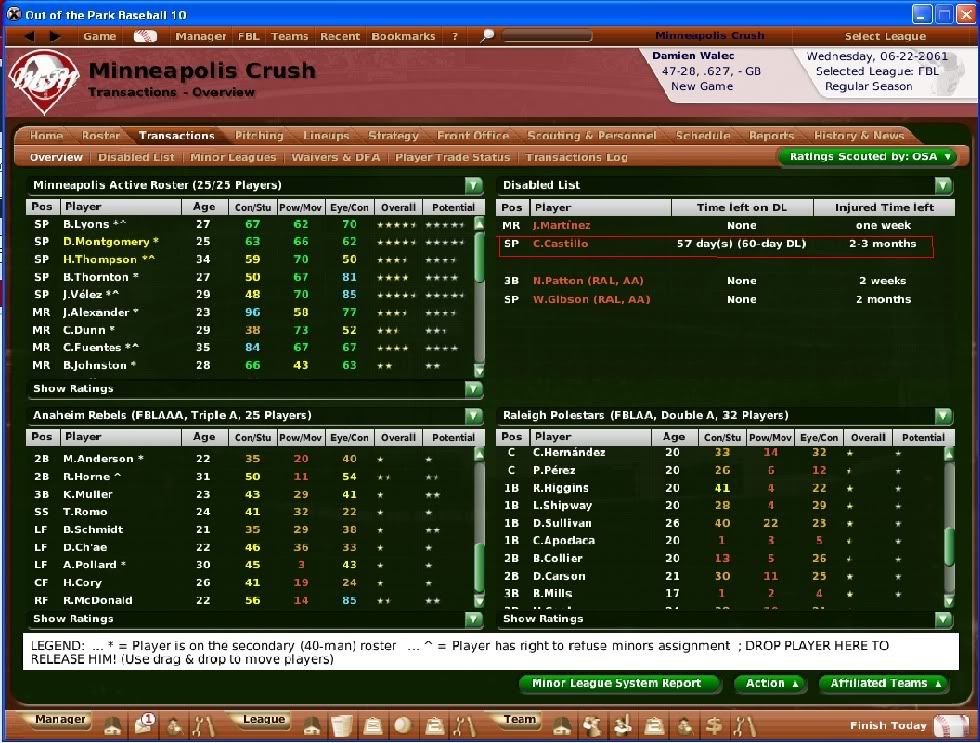
Task: Click the house icon beside Manager button
Action: click(x=113, y=725)
